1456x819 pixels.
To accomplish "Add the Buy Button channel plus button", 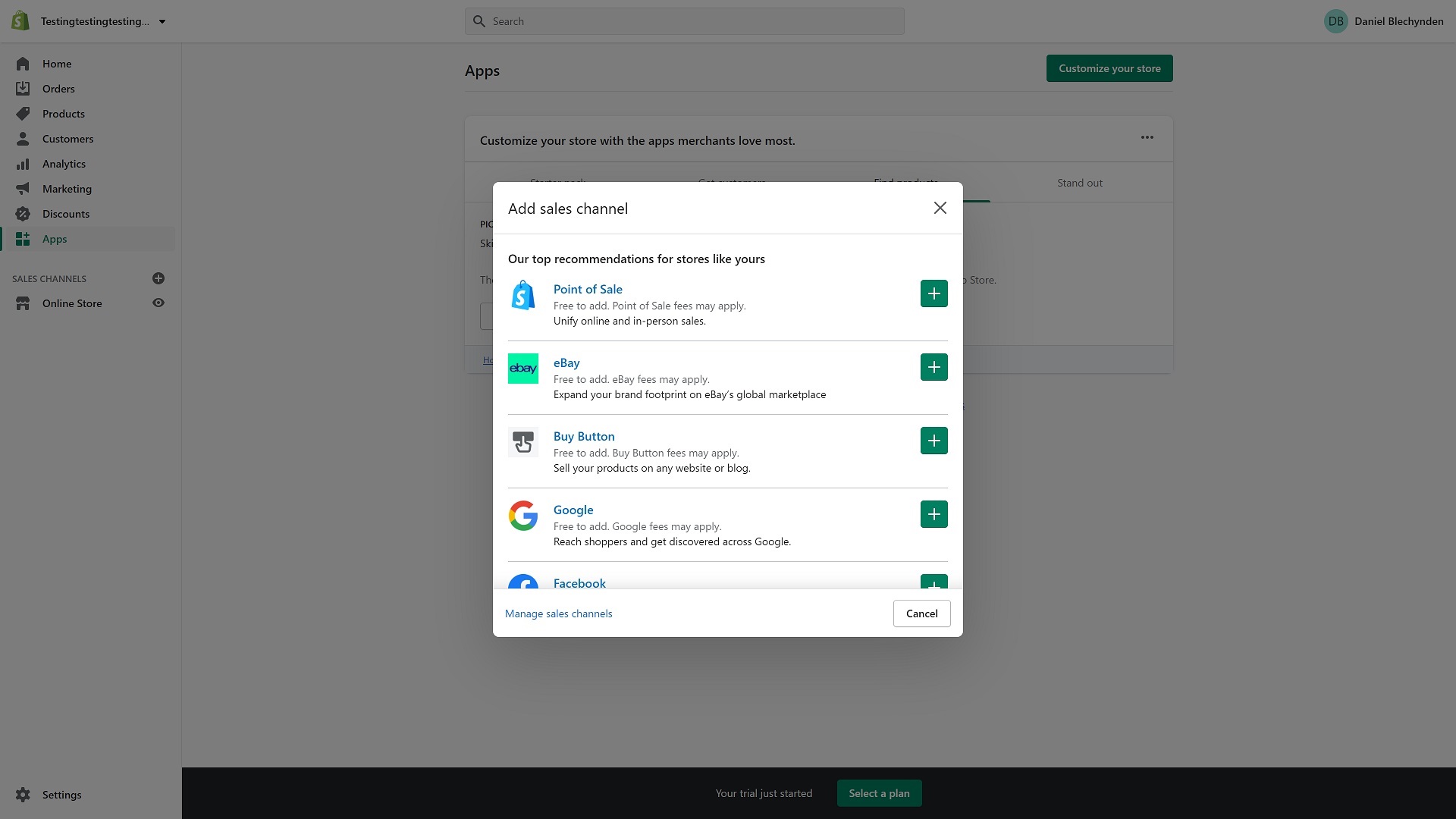I will click(x=934, y=441).
